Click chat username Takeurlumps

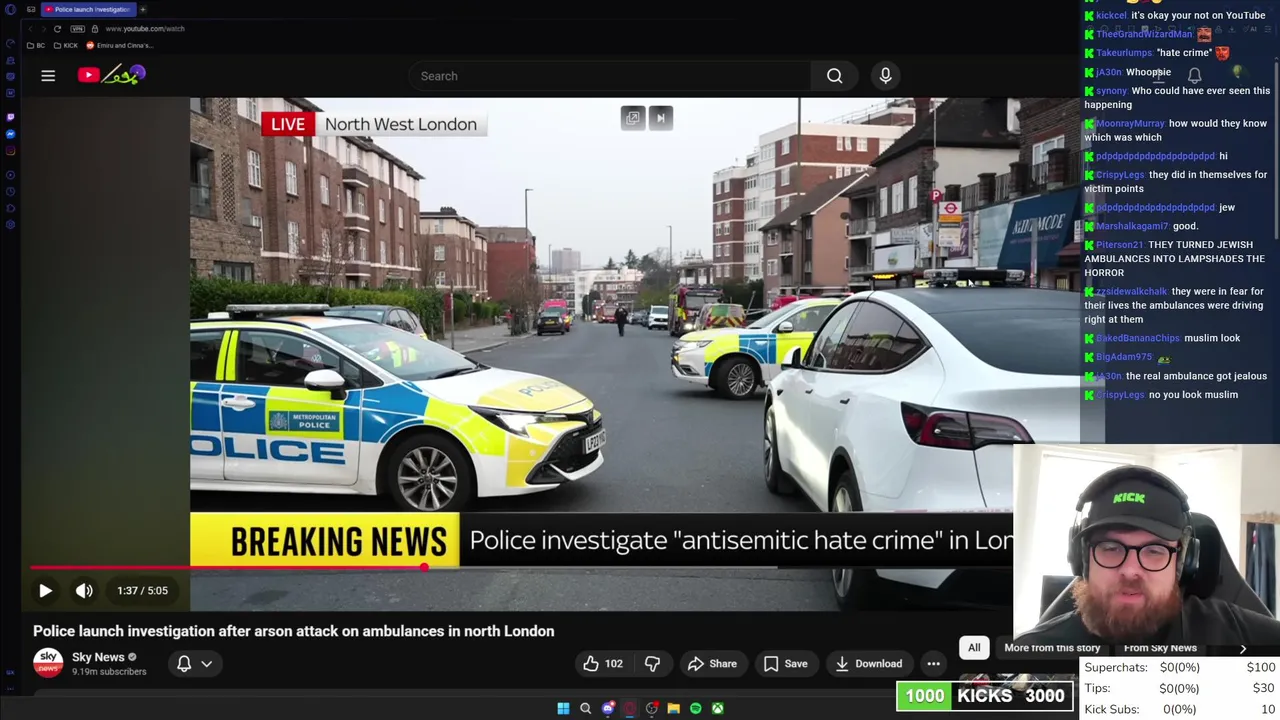click(x=1124, y=53)
